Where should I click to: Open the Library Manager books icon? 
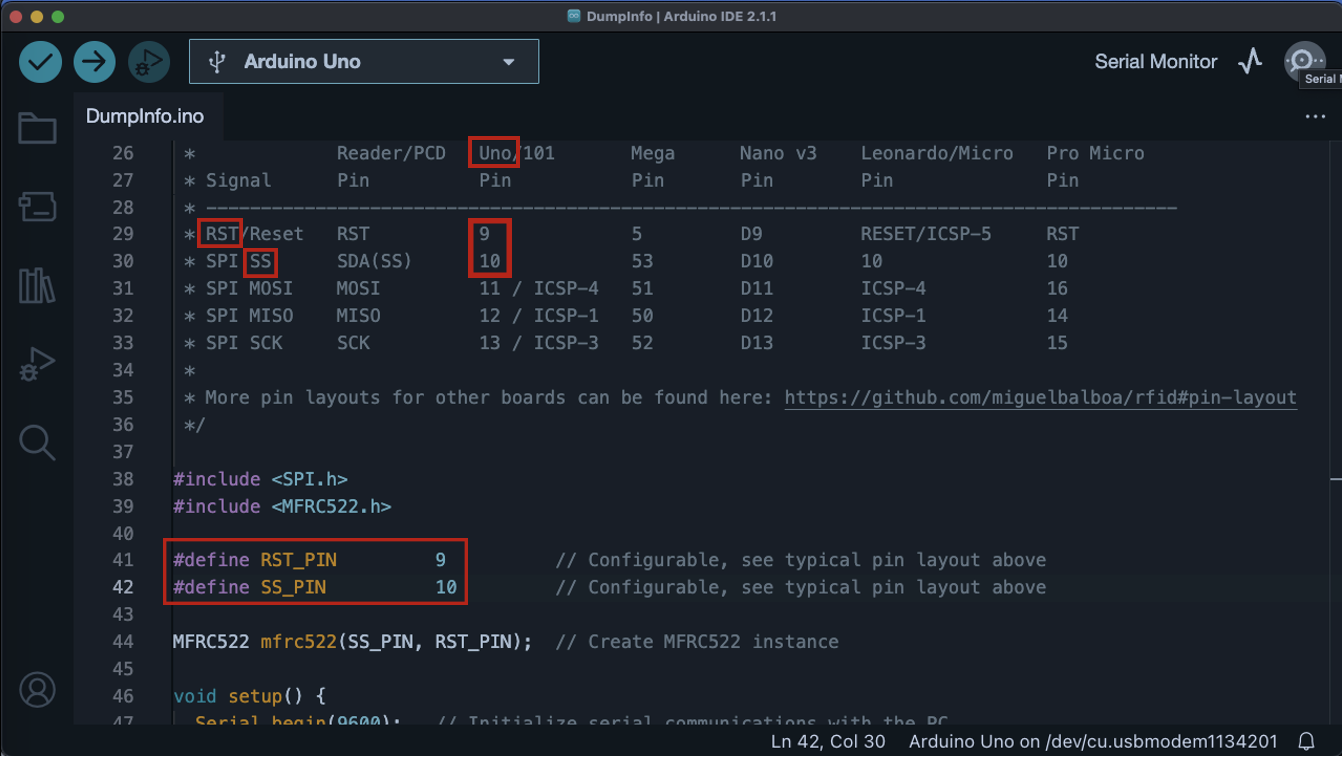point(37,286)
